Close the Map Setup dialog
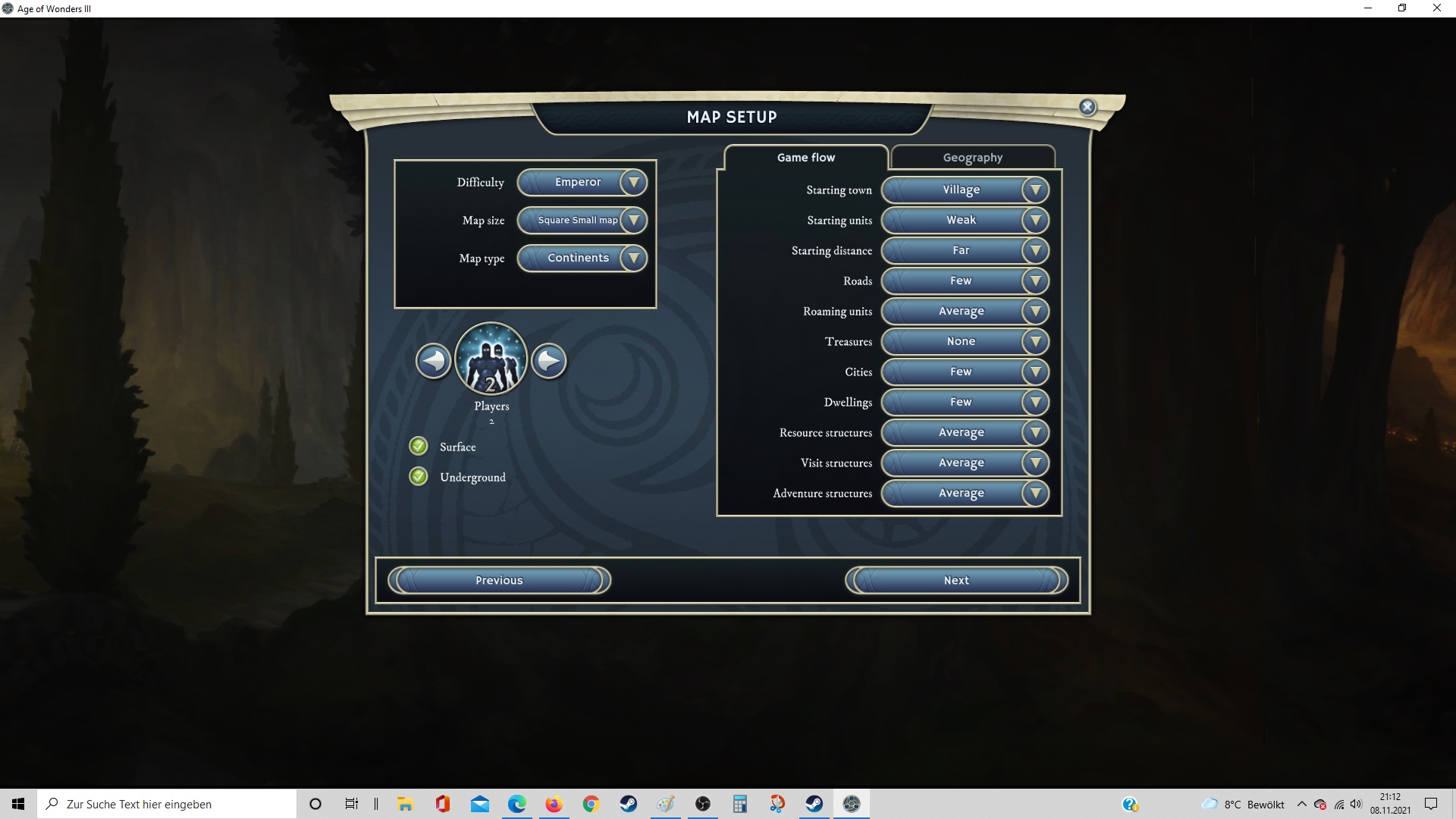The width and height of the screenshot is (1456, 819). 1087,107
